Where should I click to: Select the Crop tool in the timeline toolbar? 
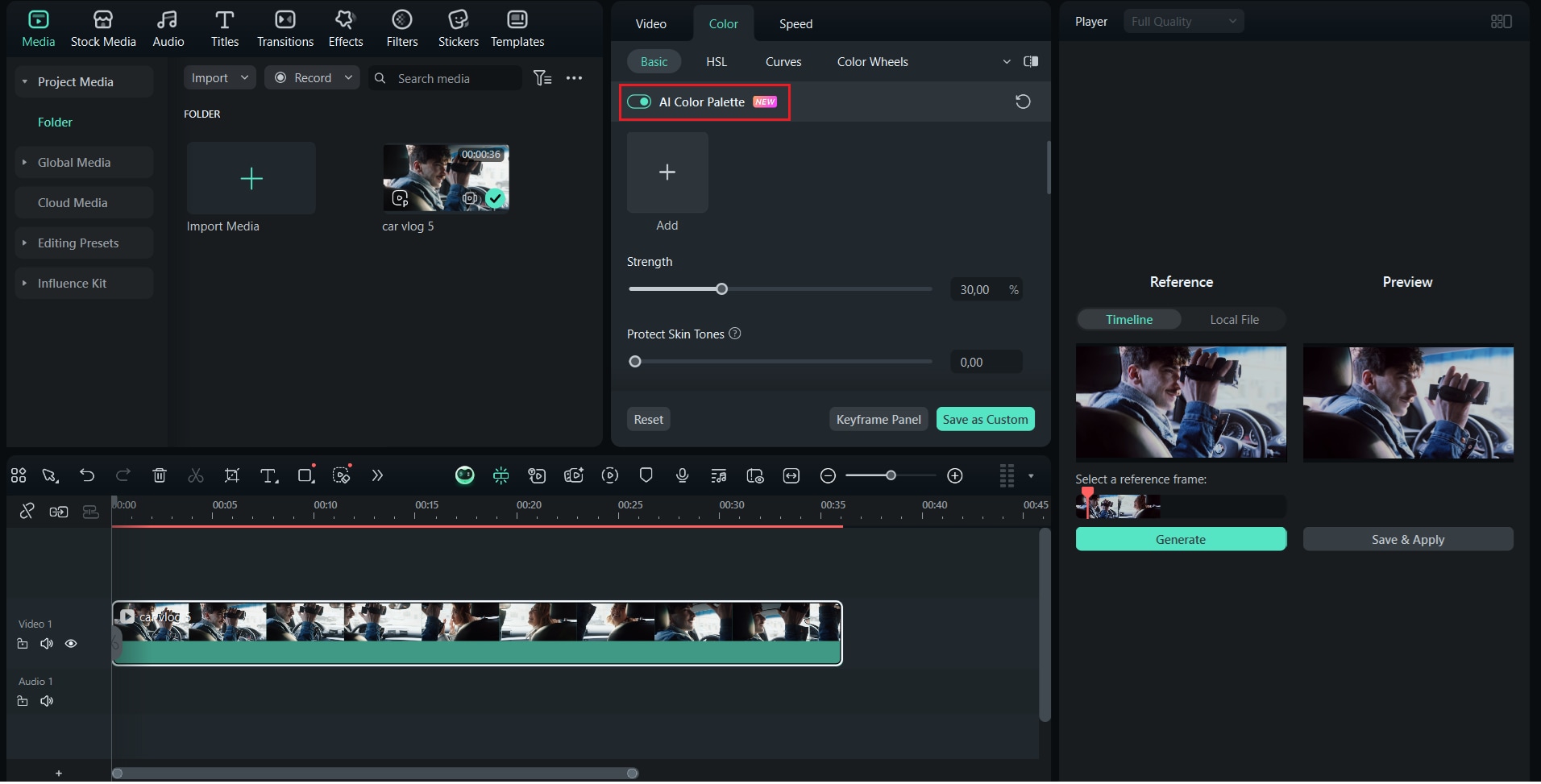pyautogui.click(x=231, y=475)
